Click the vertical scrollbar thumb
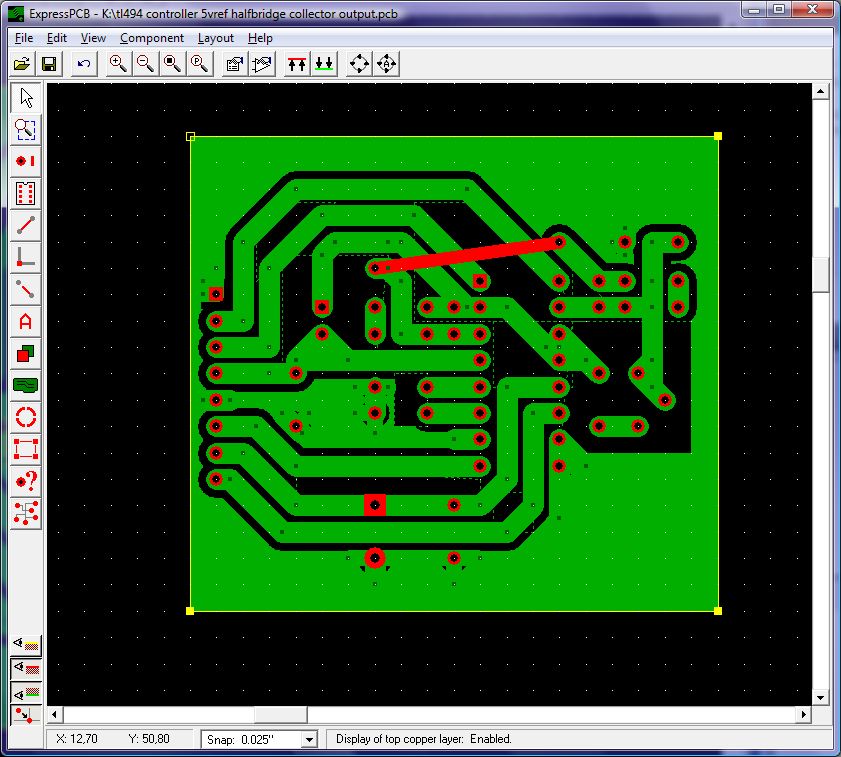Viewport: 841px width, 757px height. [x=821, y=275]
